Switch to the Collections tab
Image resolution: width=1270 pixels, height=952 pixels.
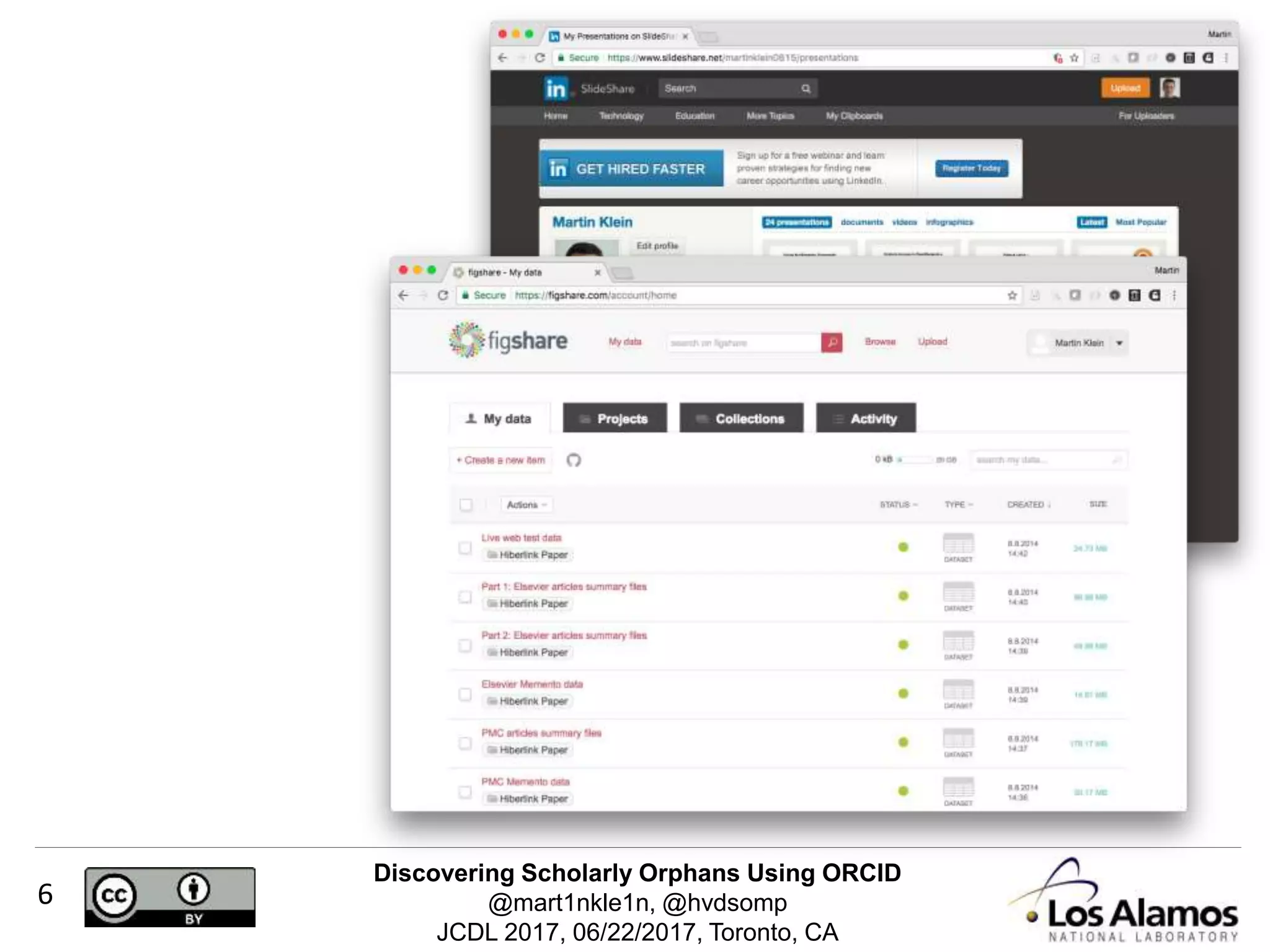pyautogui.click(x=741, y=418)
